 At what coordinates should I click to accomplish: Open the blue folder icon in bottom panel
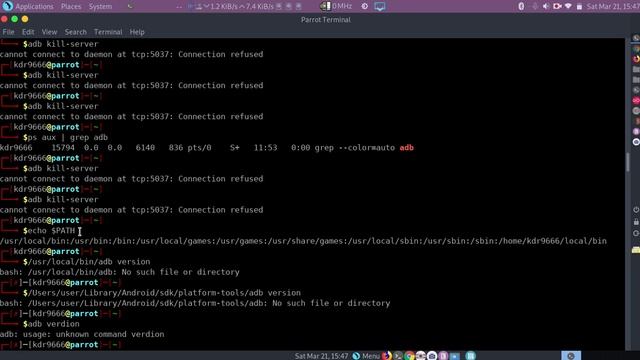tap(455, 356)
